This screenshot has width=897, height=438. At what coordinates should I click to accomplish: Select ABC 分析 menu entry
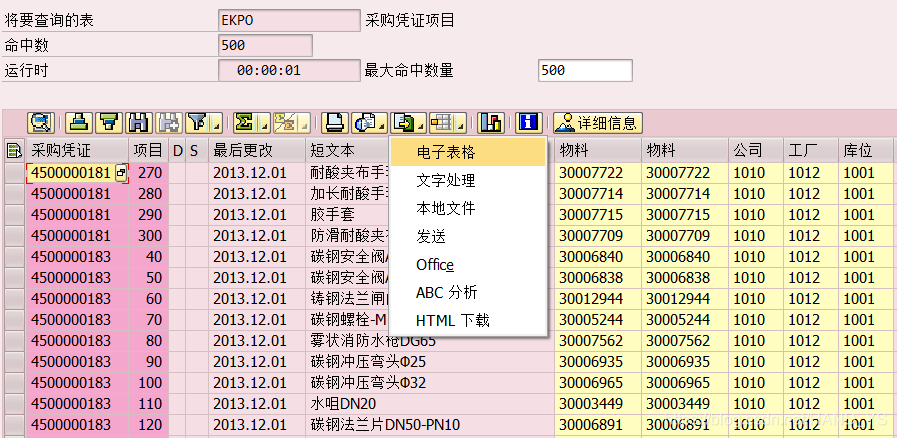click(469, 292)
